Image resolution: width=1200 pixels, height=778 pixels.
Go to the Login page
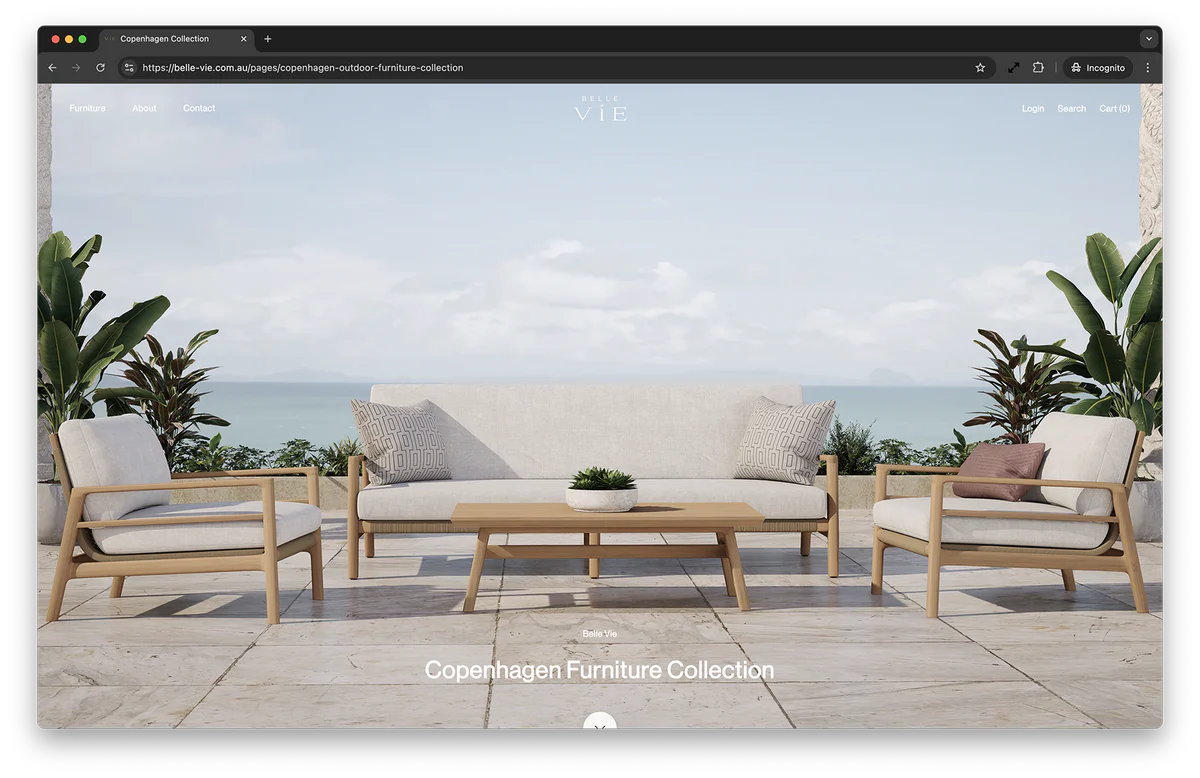click(x=1033, y=108)
